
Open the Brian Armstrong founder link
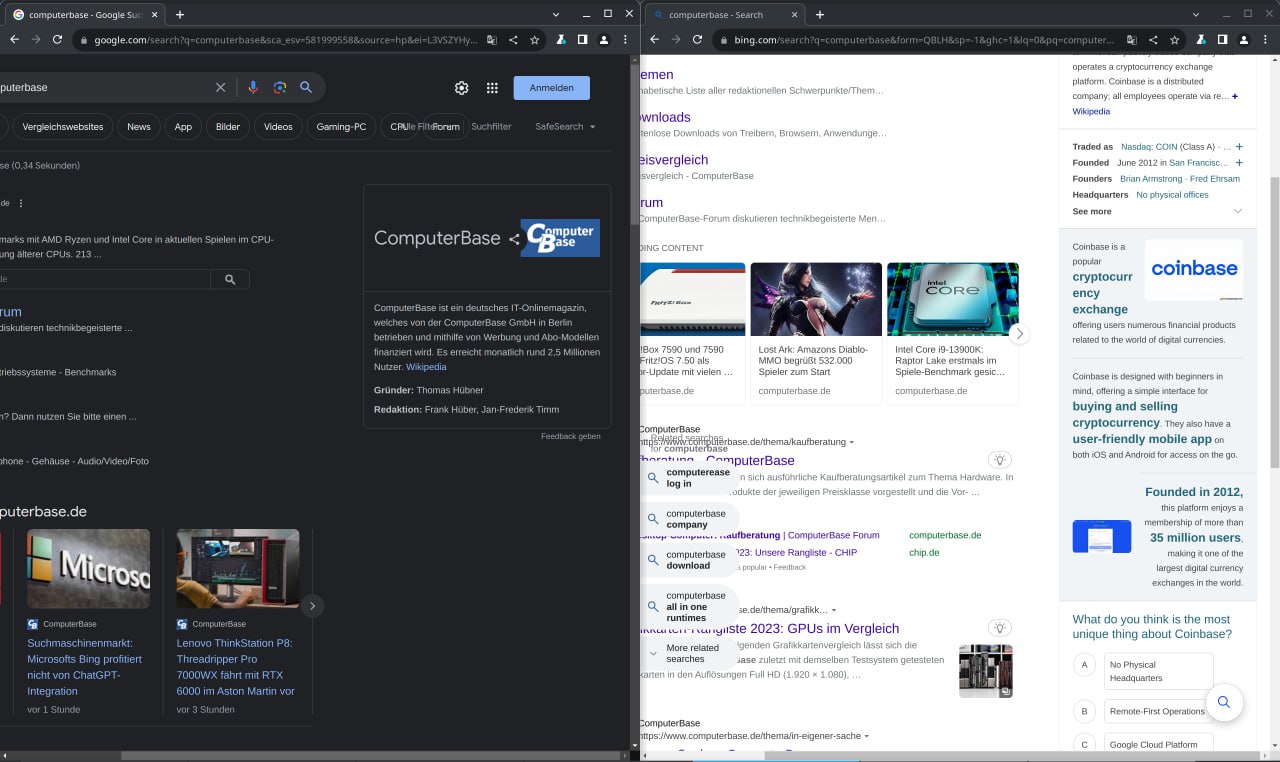point(1151,179)
